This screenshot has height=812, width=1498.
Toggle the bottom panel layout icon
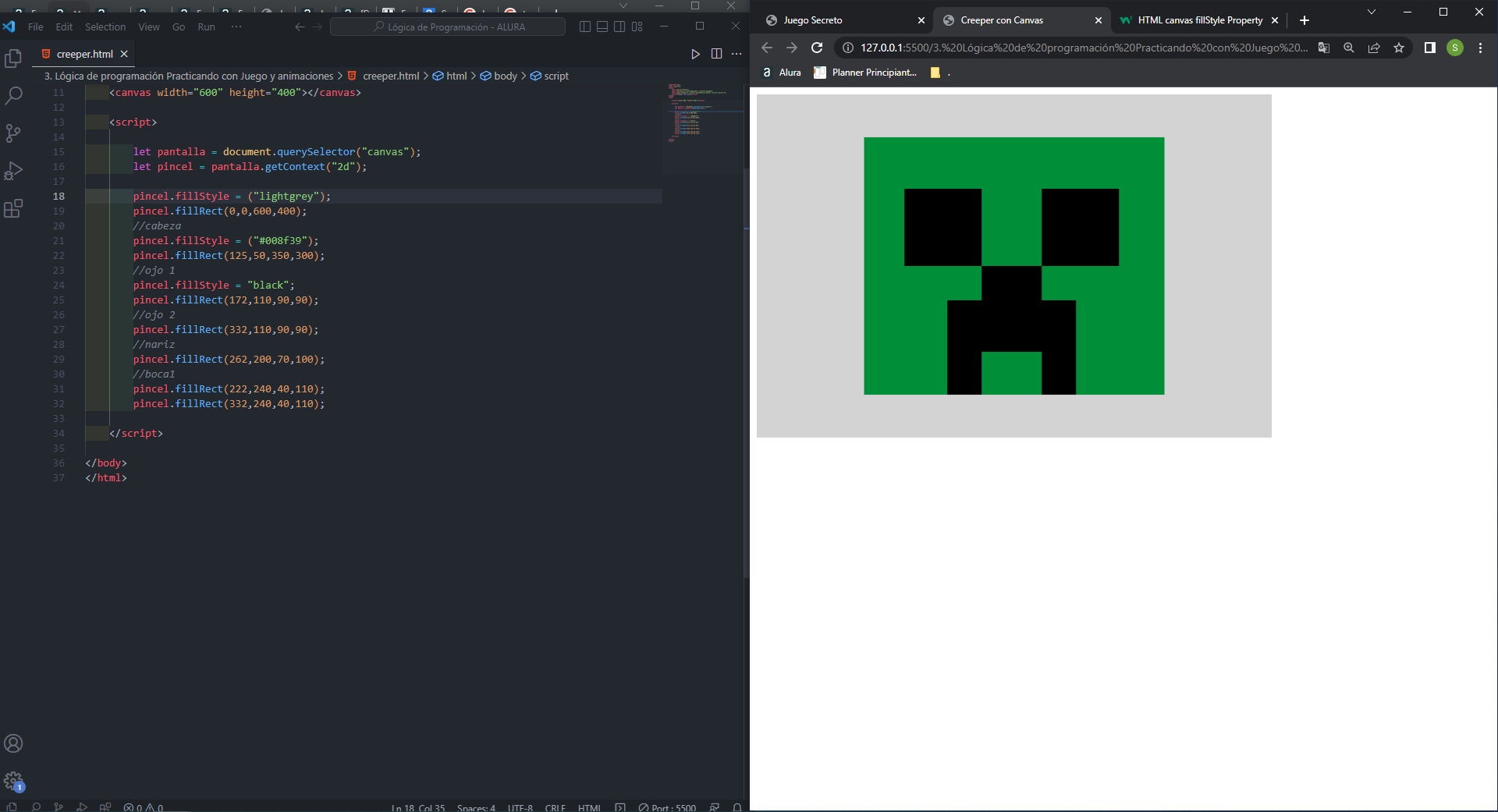tap(602, 27)
